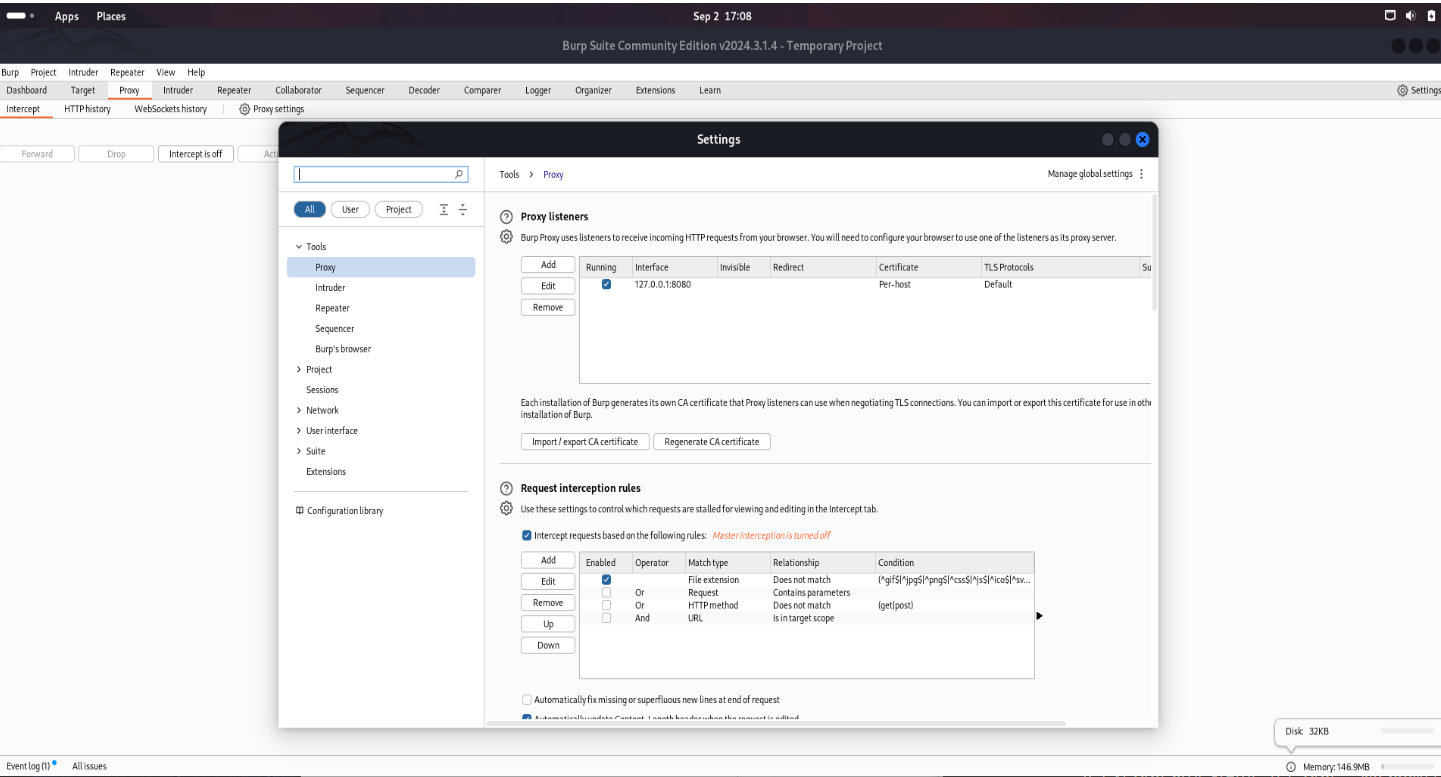Remove the selected interception rule

click(x=548, y=603)
